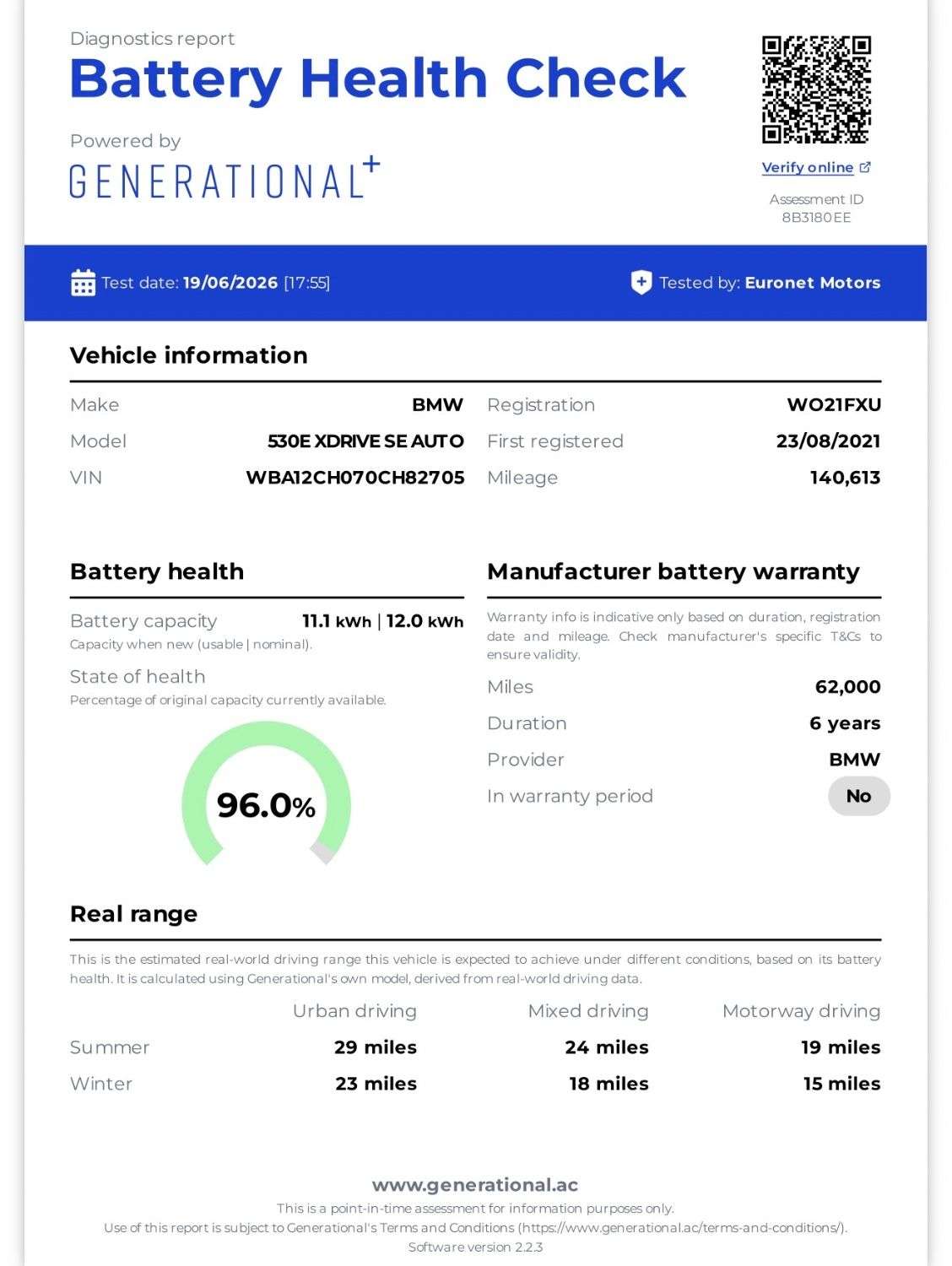
Task: Click the Winter row label
Action: [x=101, y=1084]
